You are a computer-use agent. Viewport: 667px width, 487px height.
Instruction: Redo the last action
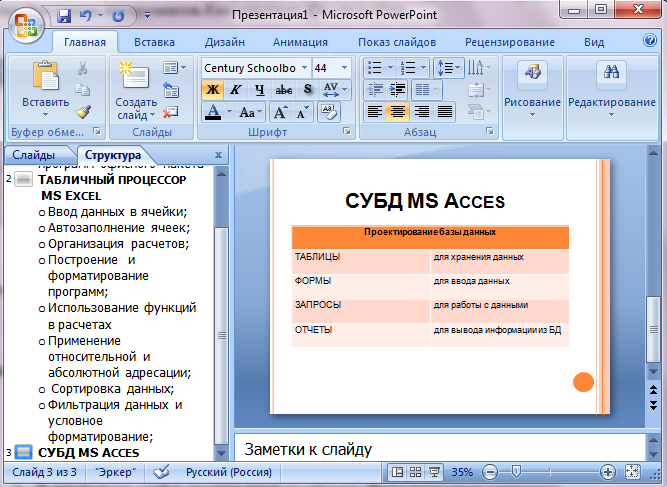coord(118,16)
